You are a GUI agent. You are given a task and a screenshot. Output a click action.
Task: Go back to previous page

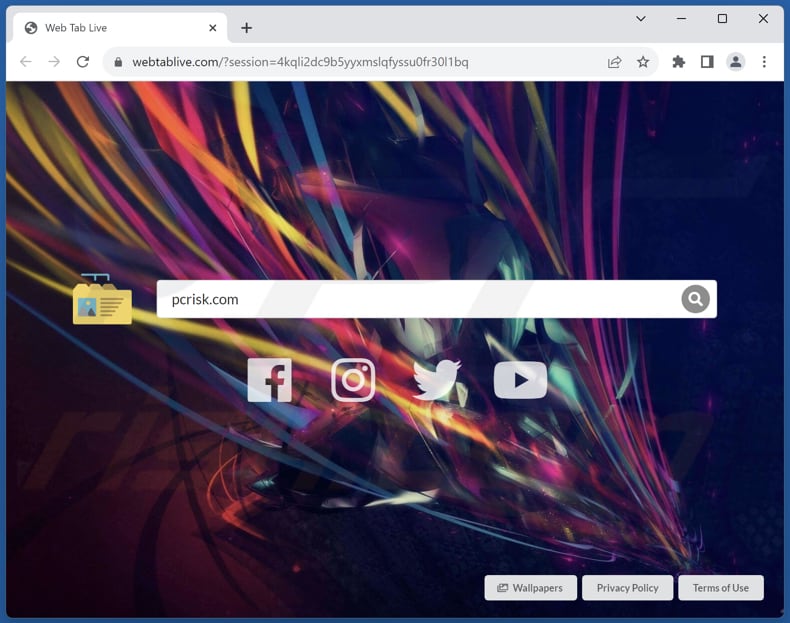tap(26, 62)
